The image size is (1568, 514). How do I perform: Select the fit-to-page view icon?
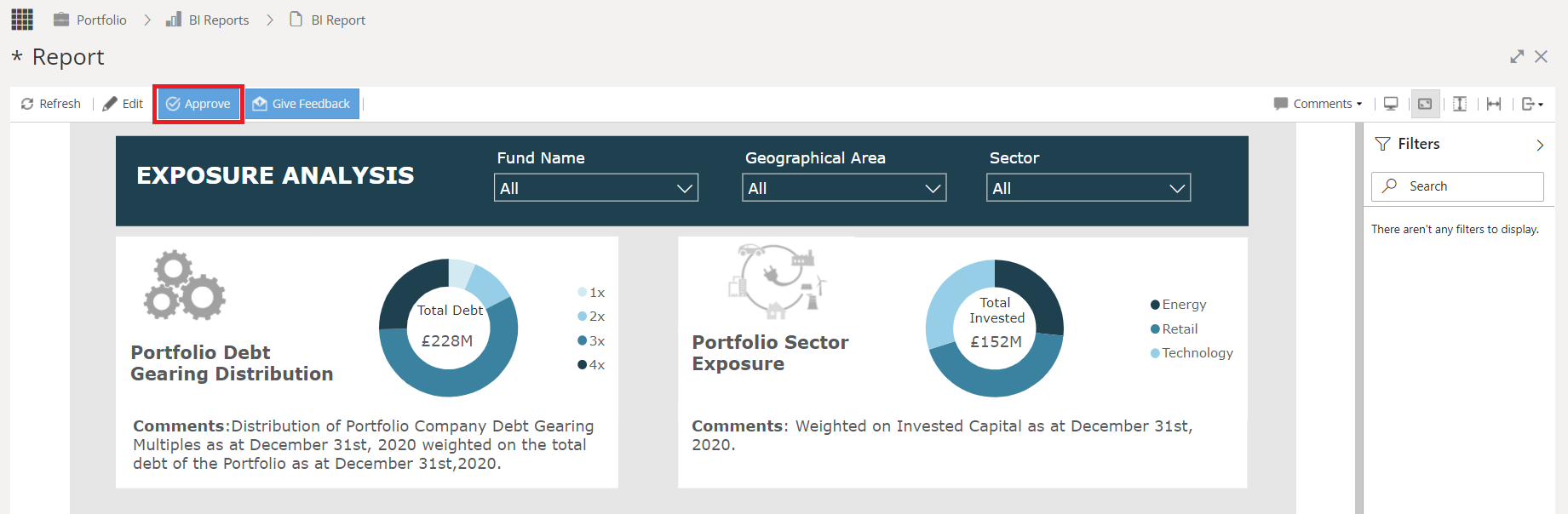point(1425,104)
